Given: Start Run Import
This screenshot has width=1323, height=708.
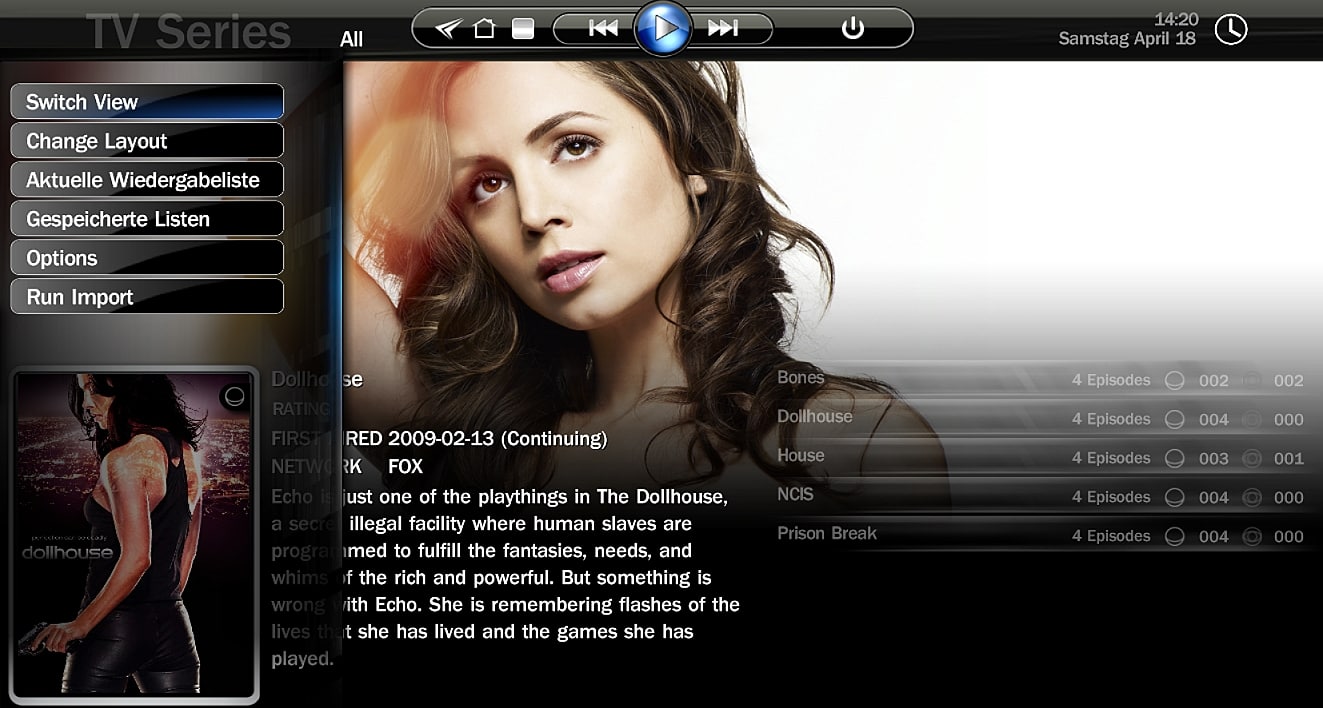Looking at the screenshot, I should pyautogui.click(x=147, y=297).
